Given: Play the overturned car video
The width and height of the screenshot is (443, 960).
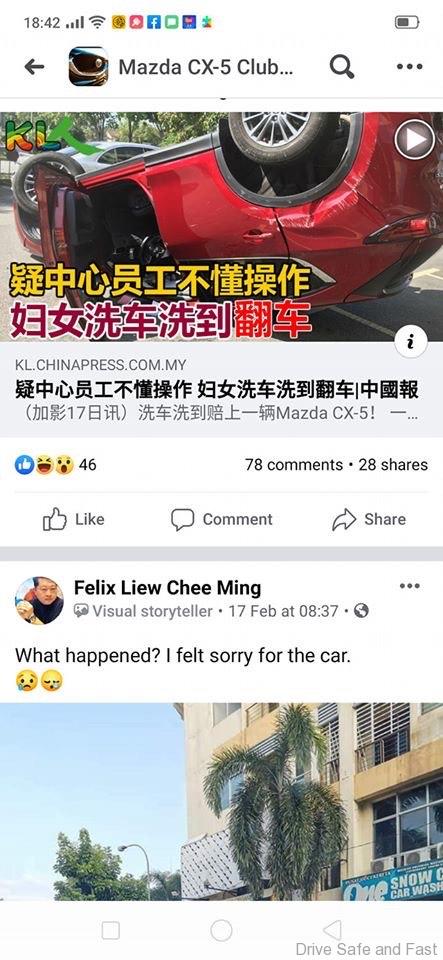Looking at the screenshot, I should (414, 140).
